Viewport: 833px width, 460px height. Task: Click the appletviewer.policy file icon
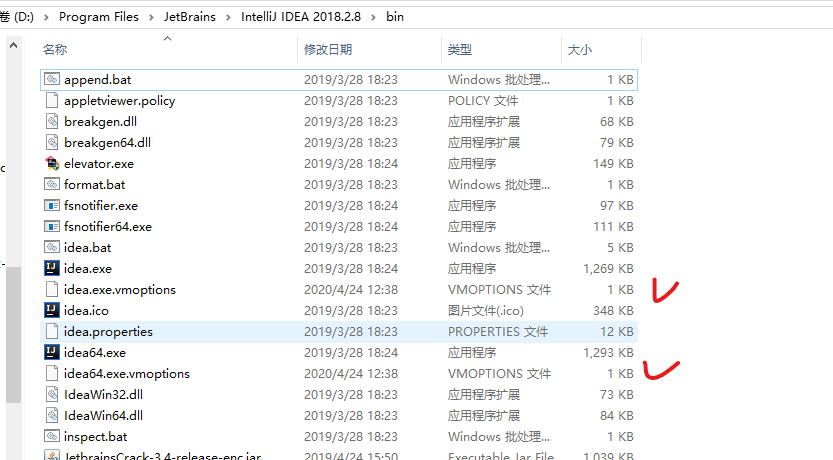point(52,100)
